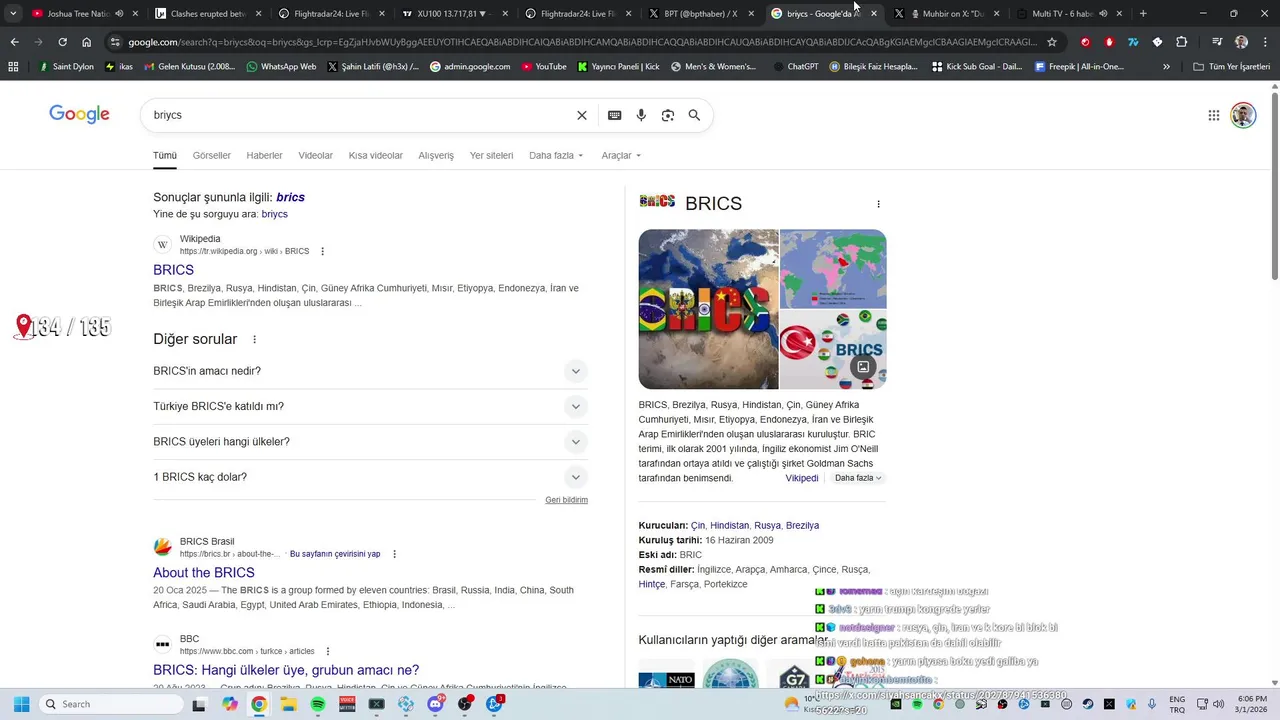1280x720 pixels.
Task: Clear the search box with the X icon
Action: pyautogui.click(x=582, y=115)
